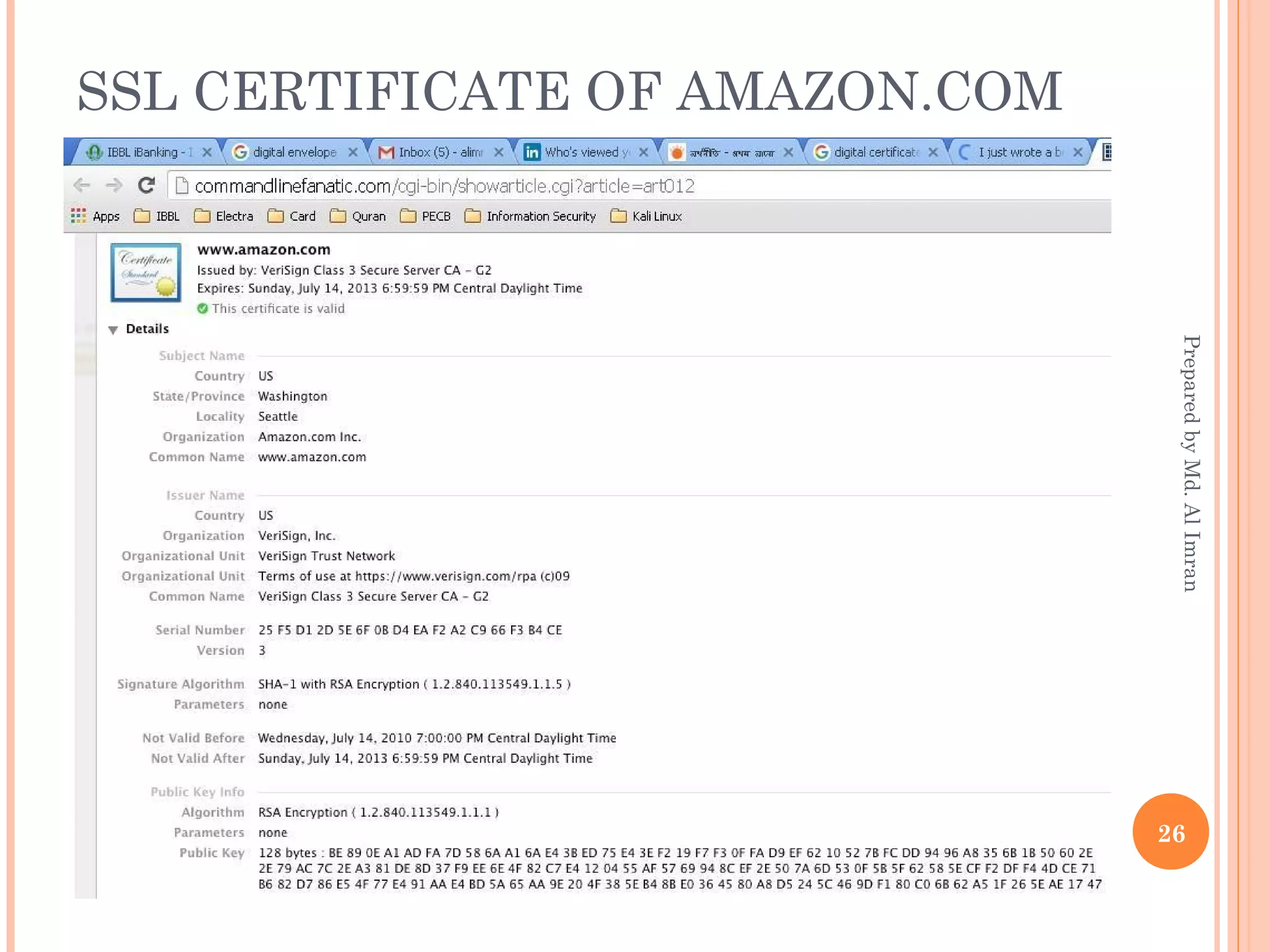Open the PECB bookmark folder
This screenshot has height=952, width=1270.
tap(425, 216)
